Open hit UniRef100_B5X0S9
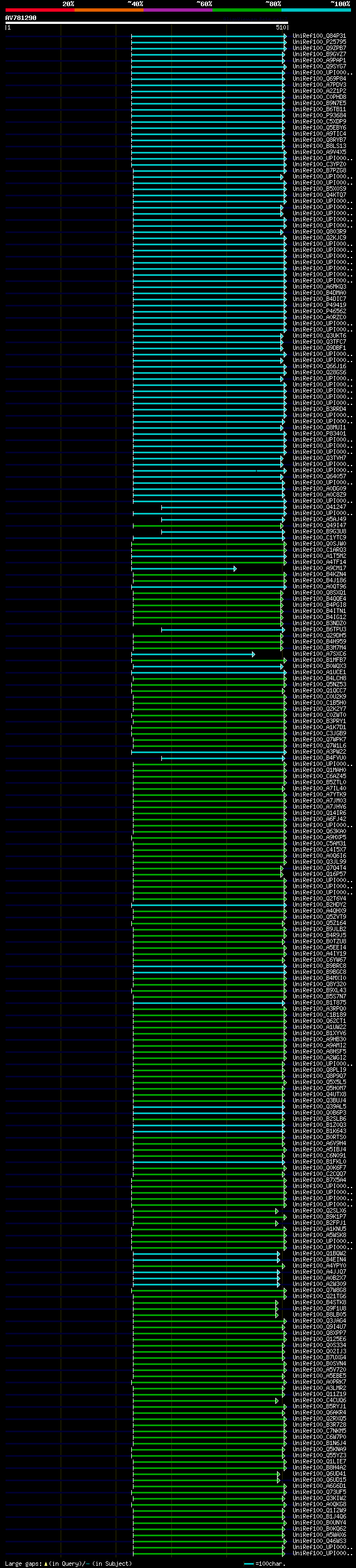Screen dimensions: 356x1568 pos(319,189)
